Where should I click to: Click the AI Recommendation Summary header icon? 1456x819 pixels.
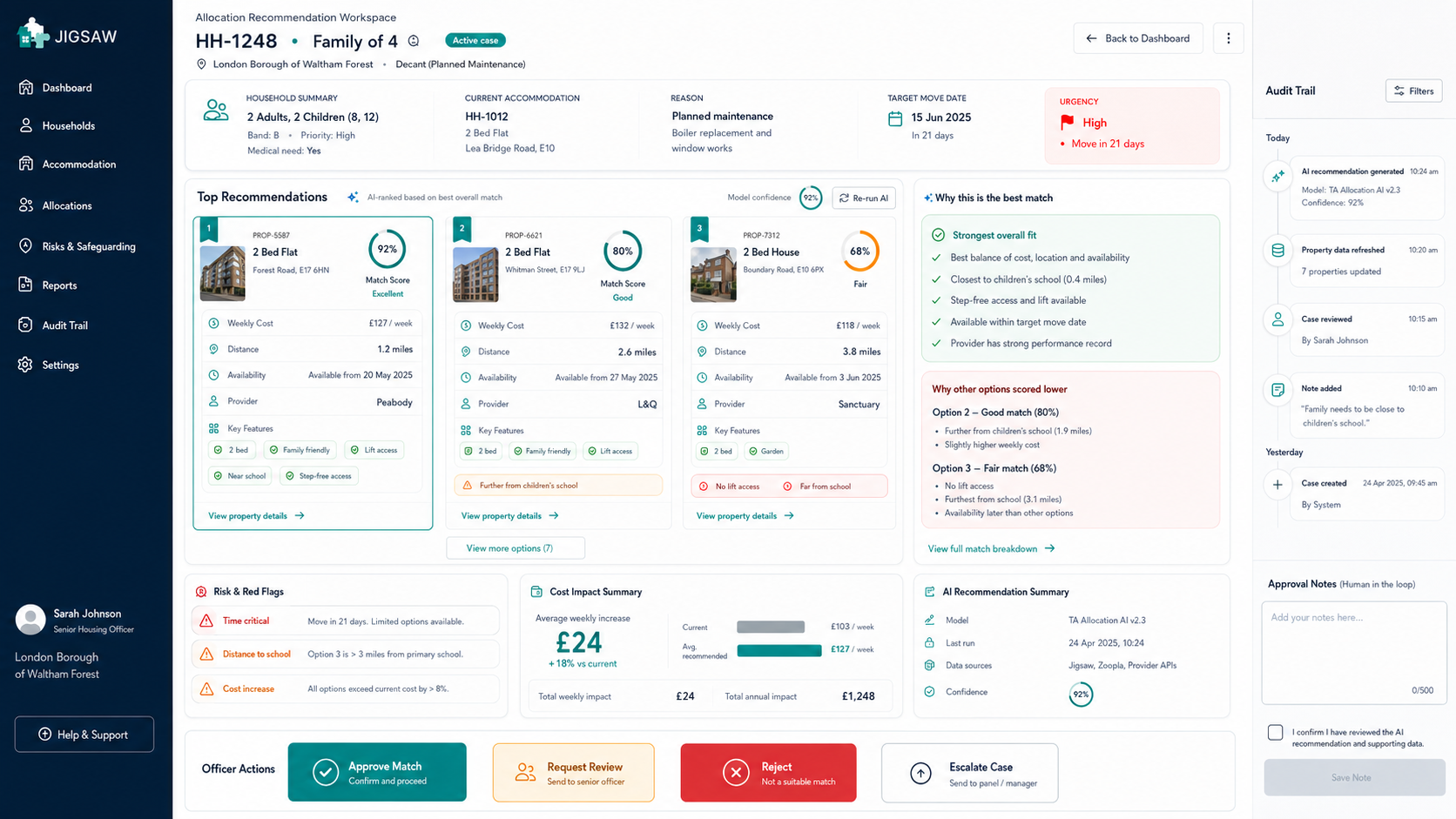click(929, 592)
